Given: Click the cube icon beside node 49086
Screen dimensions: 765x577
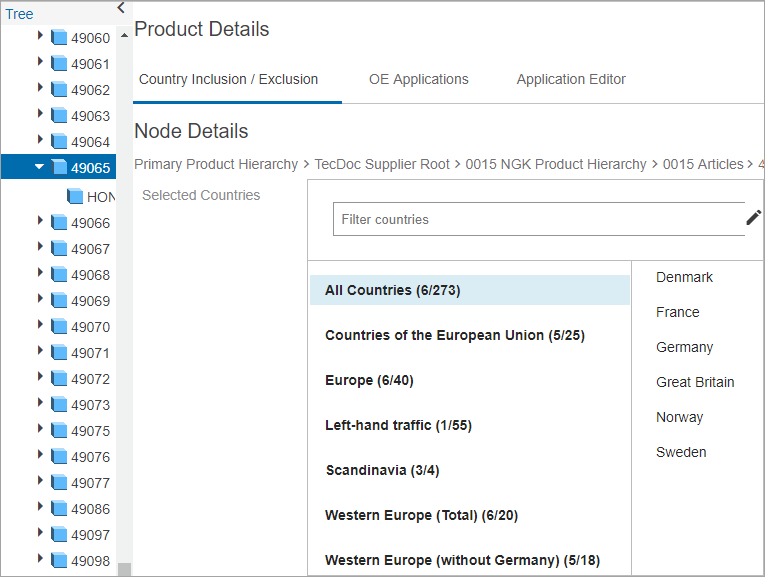Looking at the screenshot, I should [58, 509].
